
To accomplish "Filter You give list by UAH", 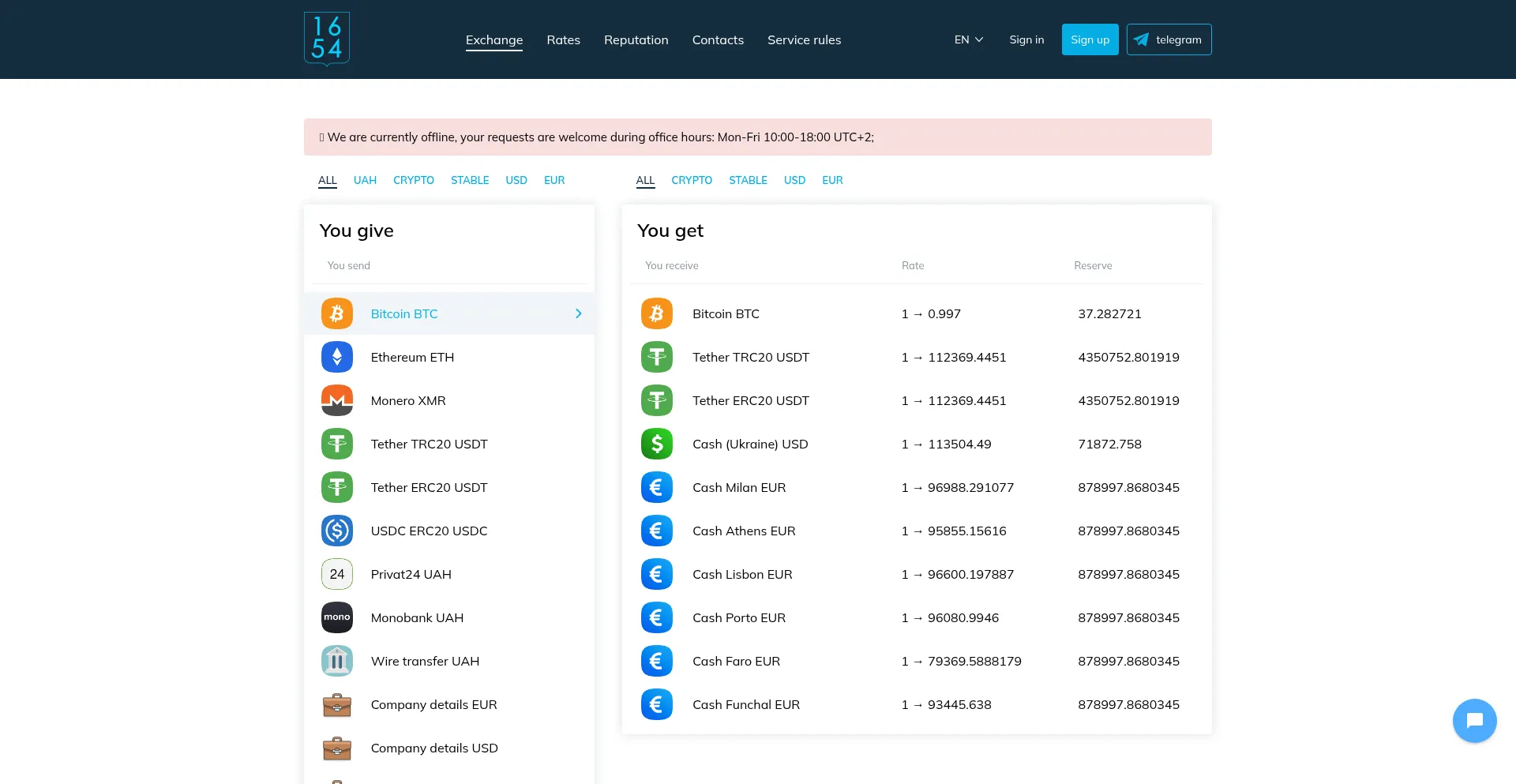I will (x=365, y=180).
